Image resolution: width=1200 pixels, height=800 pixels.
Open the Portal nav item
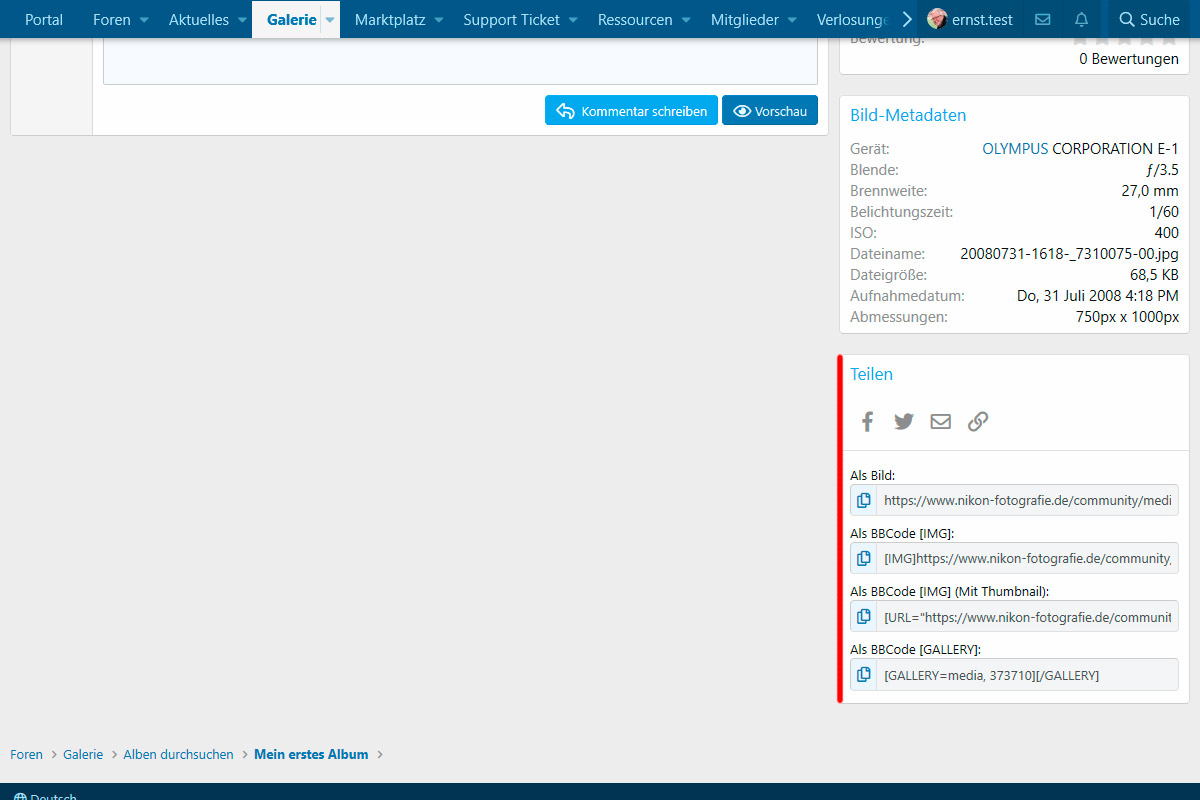pyautogui.click(x=44, y=19)
